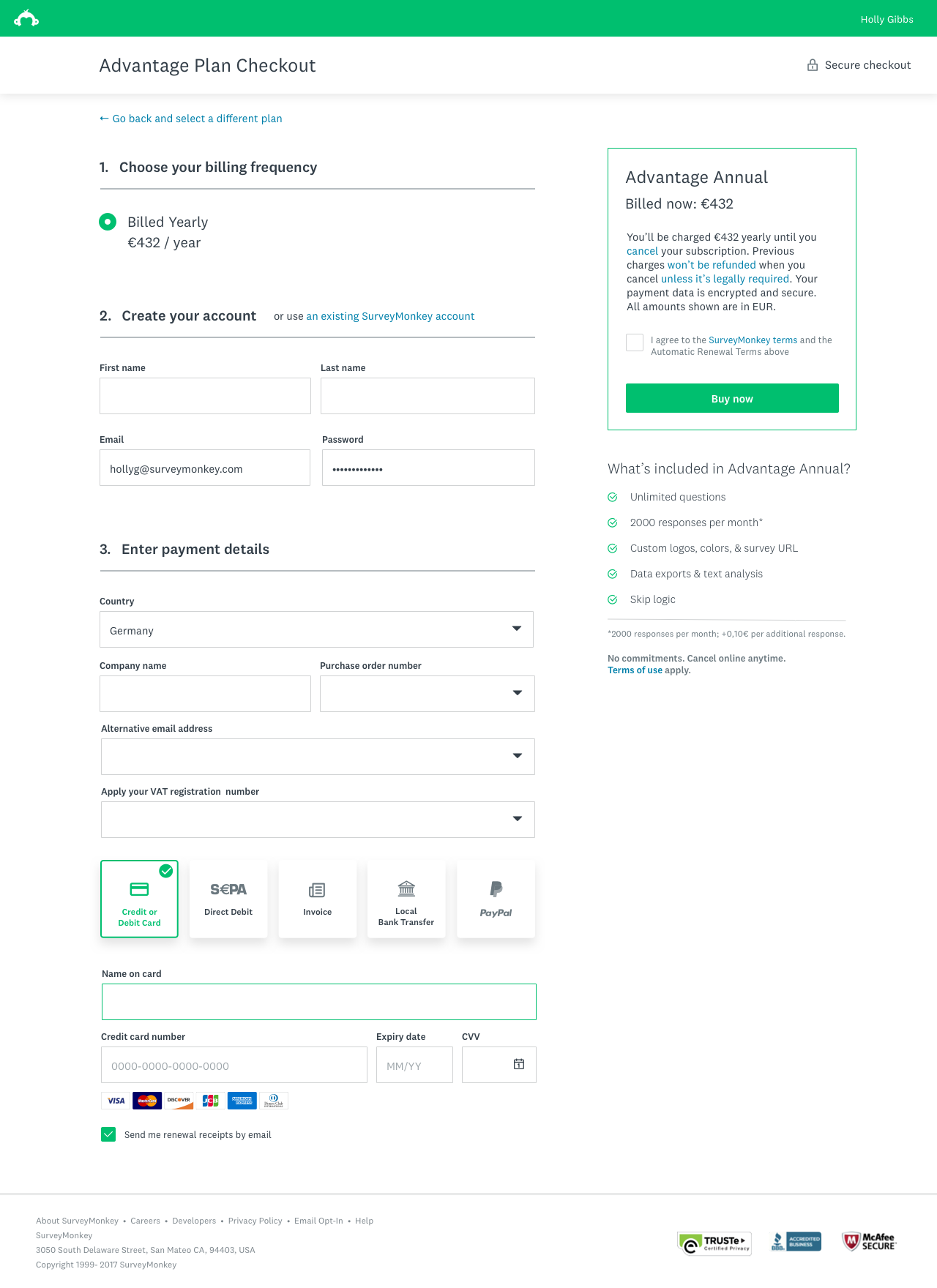The image size is (937, 1288).
Task: Click the calendar icon in CVV field
Action: [x=519, y=1064]
